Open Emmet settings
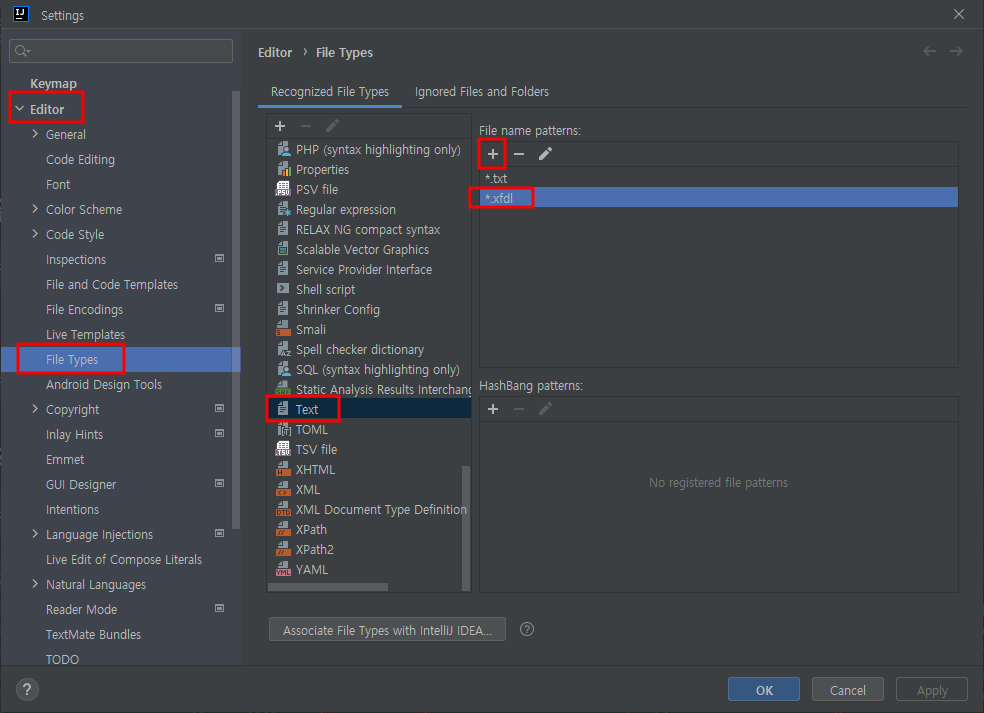 coord(65,459)
